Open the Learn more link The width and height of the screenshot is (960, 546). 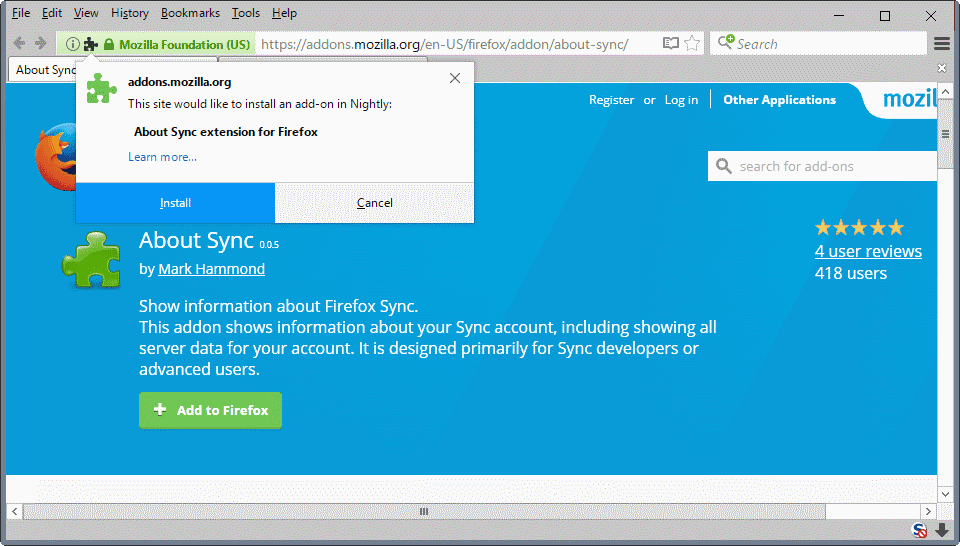(162, 157)
